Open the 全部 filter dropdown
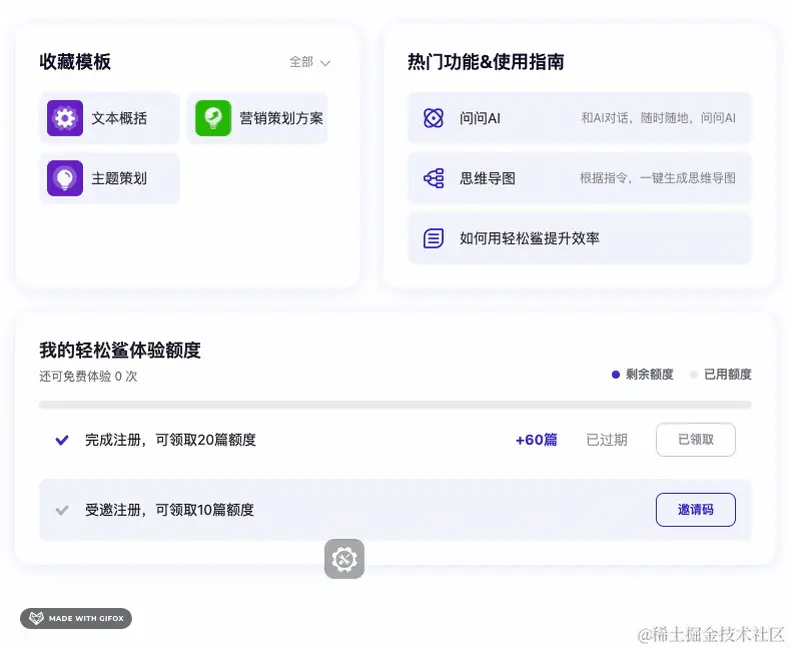The image size is (791, 649). tap(310, 62)
